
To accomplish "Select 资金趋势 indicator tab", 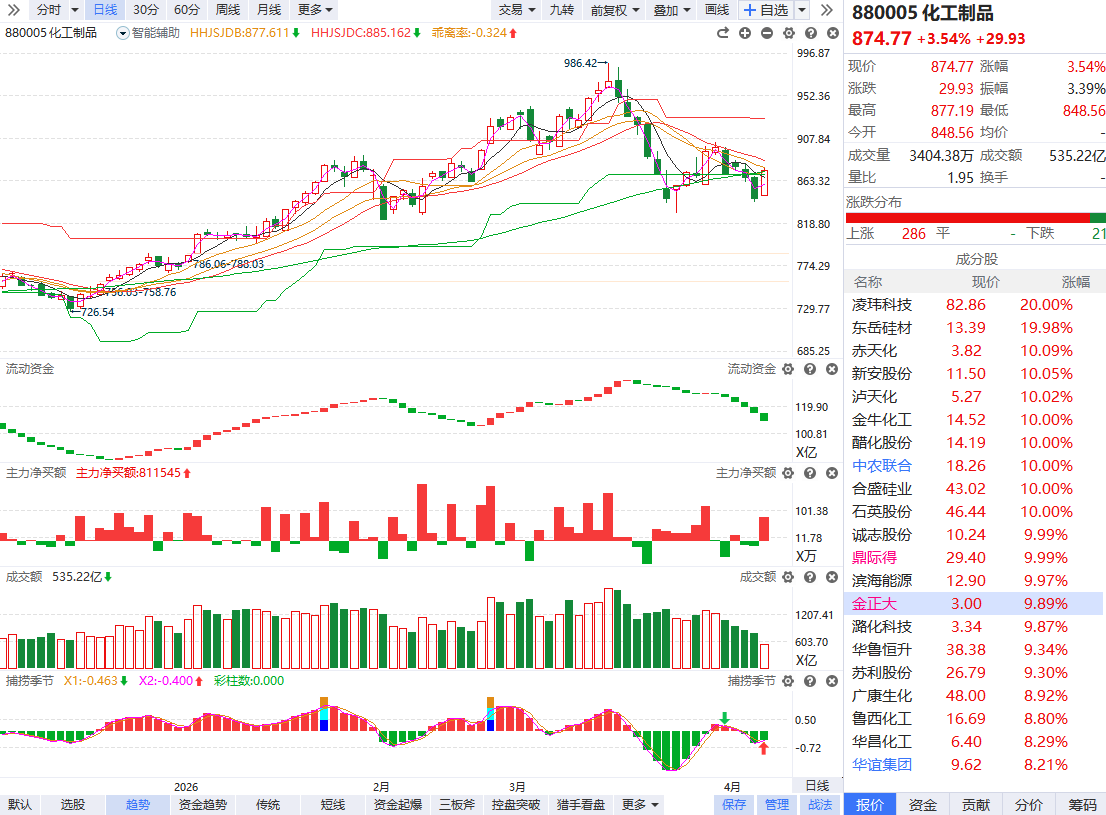I will [202, 805].
